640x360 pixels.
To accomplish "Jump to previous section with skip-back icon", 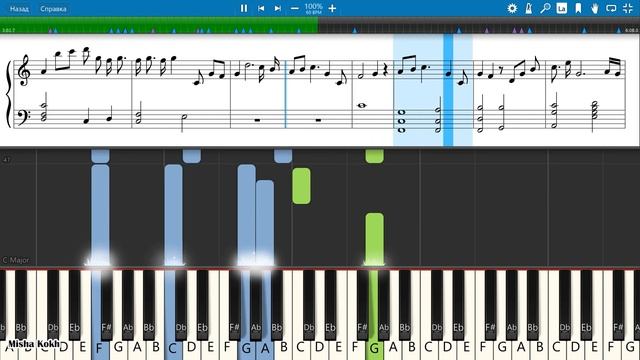I will tap(261, 8).
